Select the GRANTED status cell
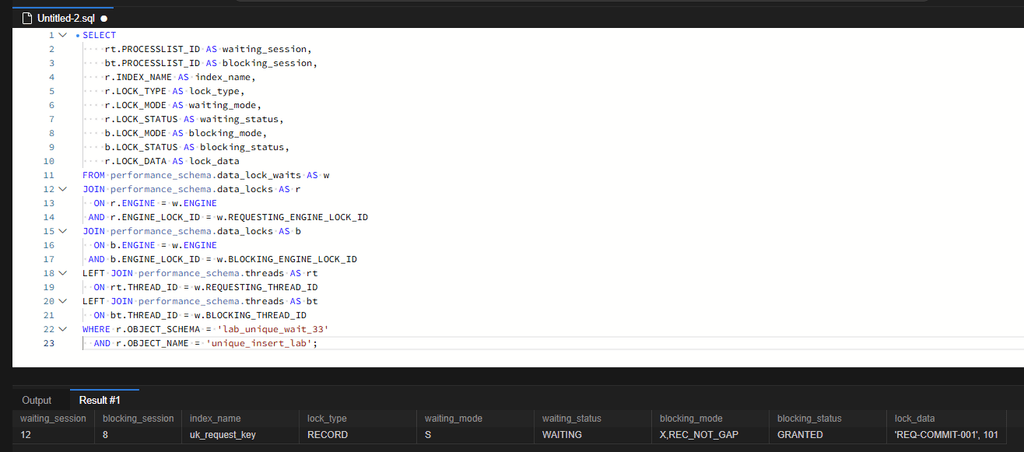 tap(827, 434)
